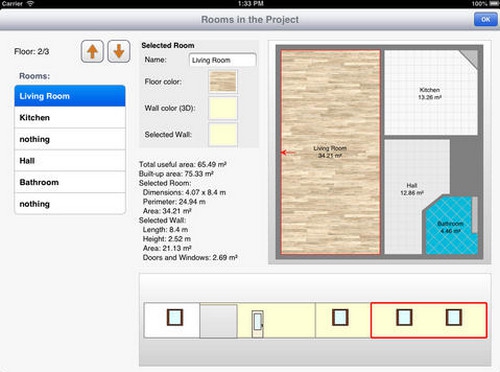Screen dimensions: 500x372
Task: Select the window left of highlighted wall
Action: coord(340,317)
